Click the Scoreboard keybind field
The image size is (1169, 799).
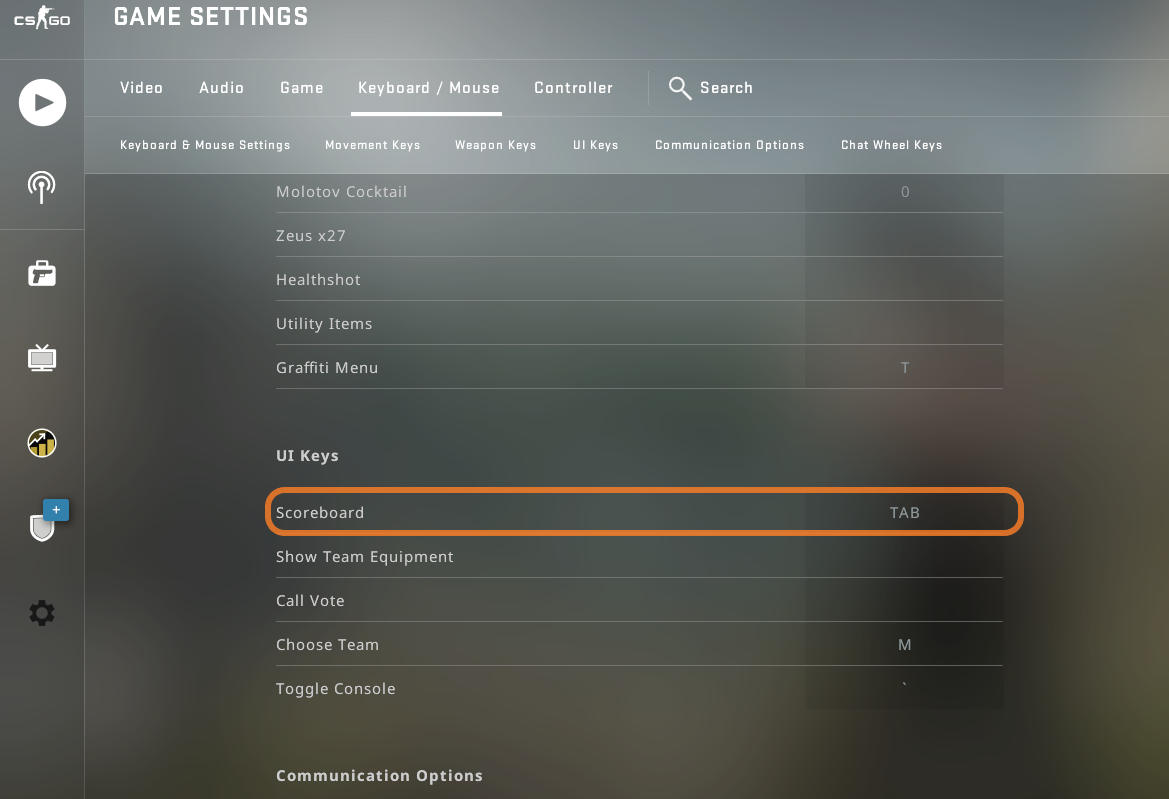point(904,512)
